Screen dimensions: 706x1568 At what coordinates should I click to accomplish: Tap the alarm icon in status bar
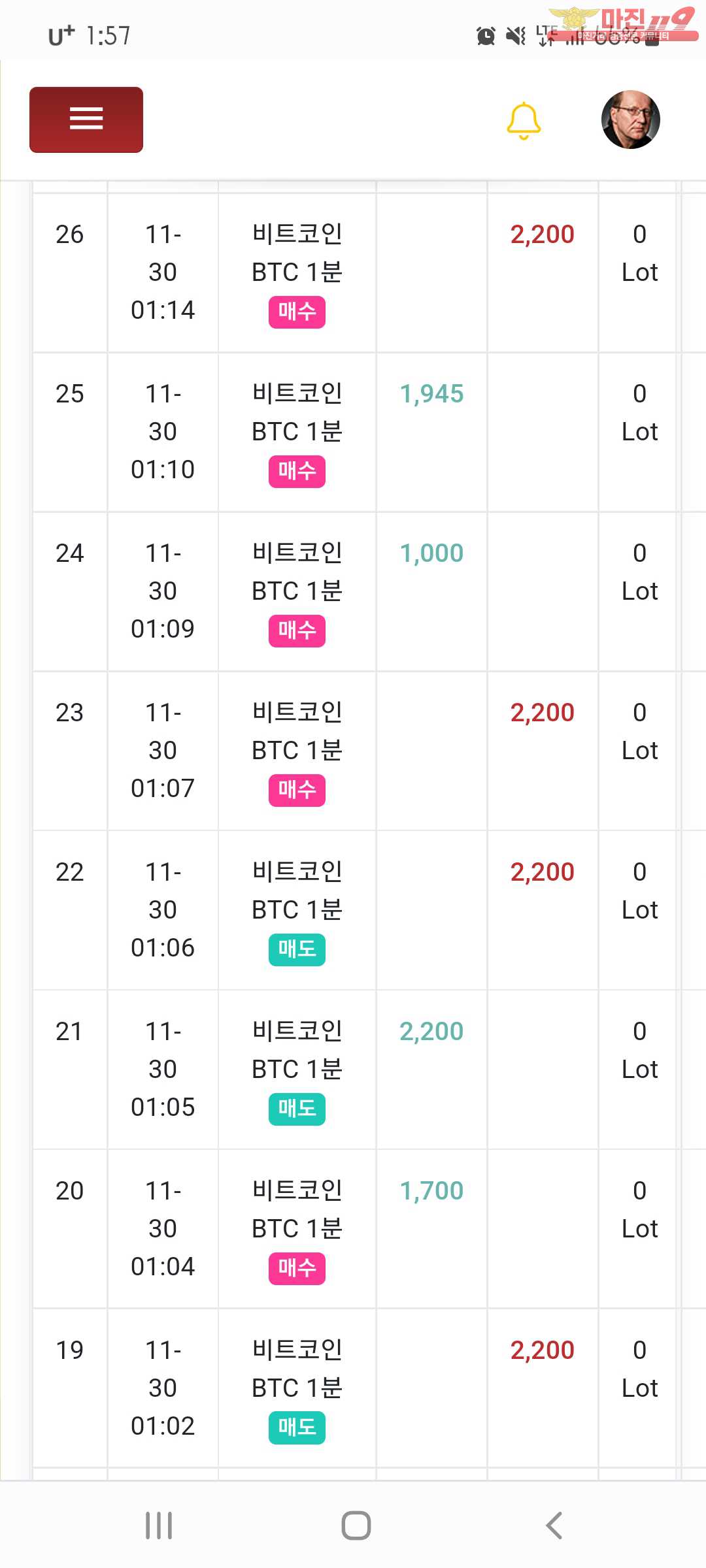[486, 36]
